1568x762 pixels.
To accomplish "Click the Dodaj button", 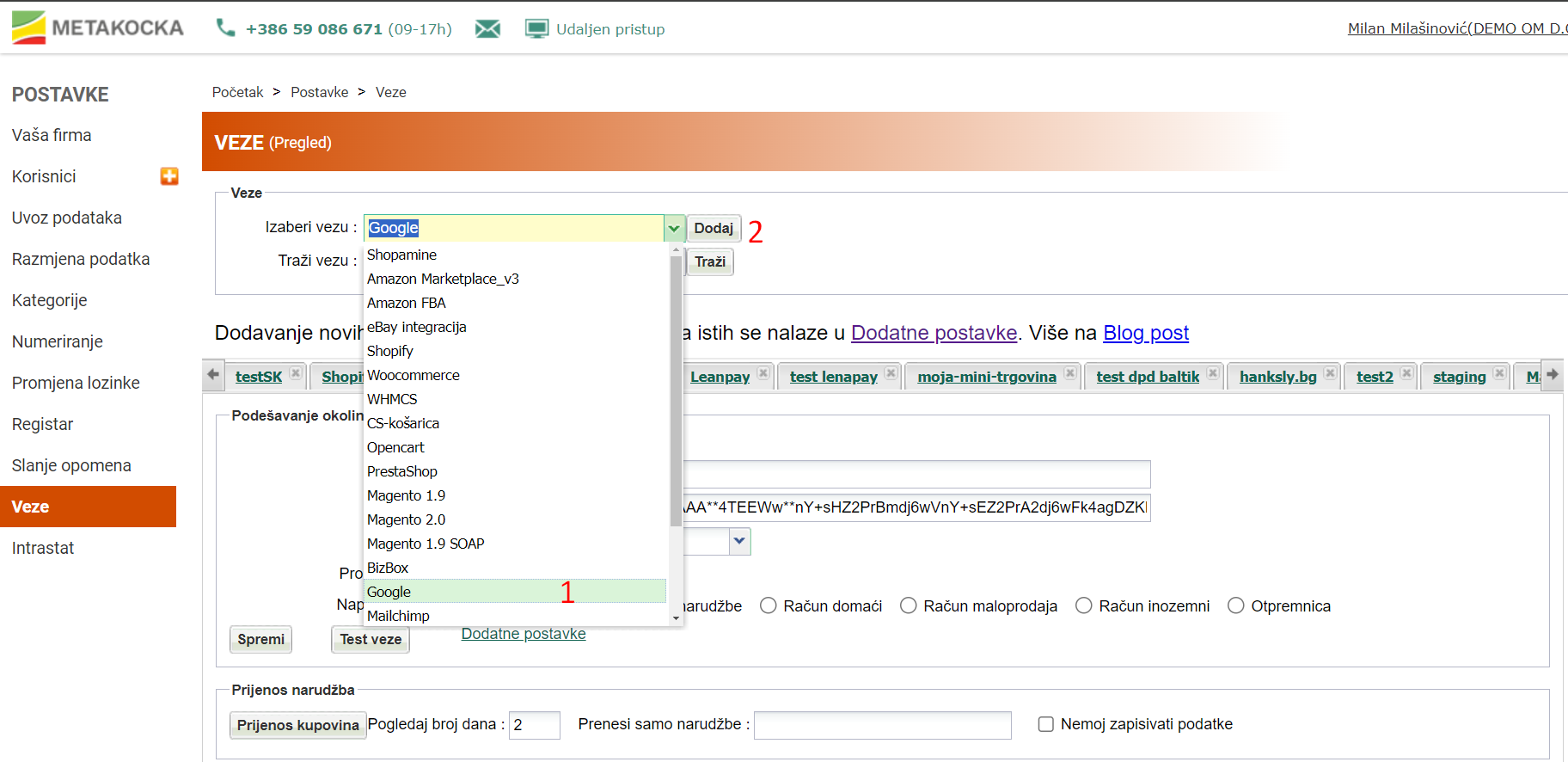I will pyautogui.click(x=714, y=228).
